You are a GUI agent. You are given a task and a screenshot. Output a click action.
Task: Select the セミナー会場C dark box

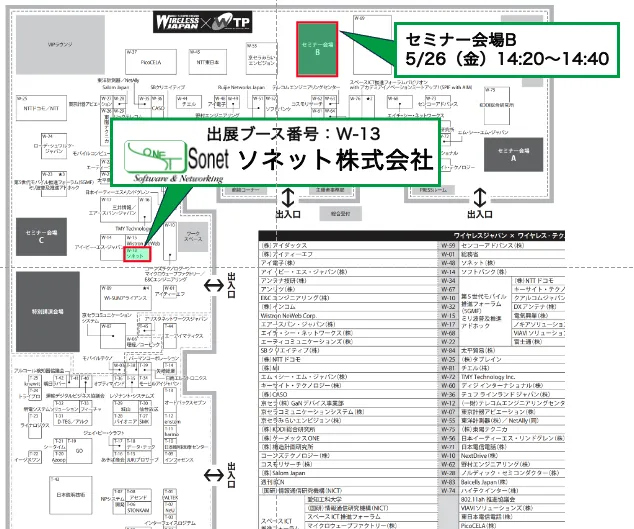click(41, 237)
